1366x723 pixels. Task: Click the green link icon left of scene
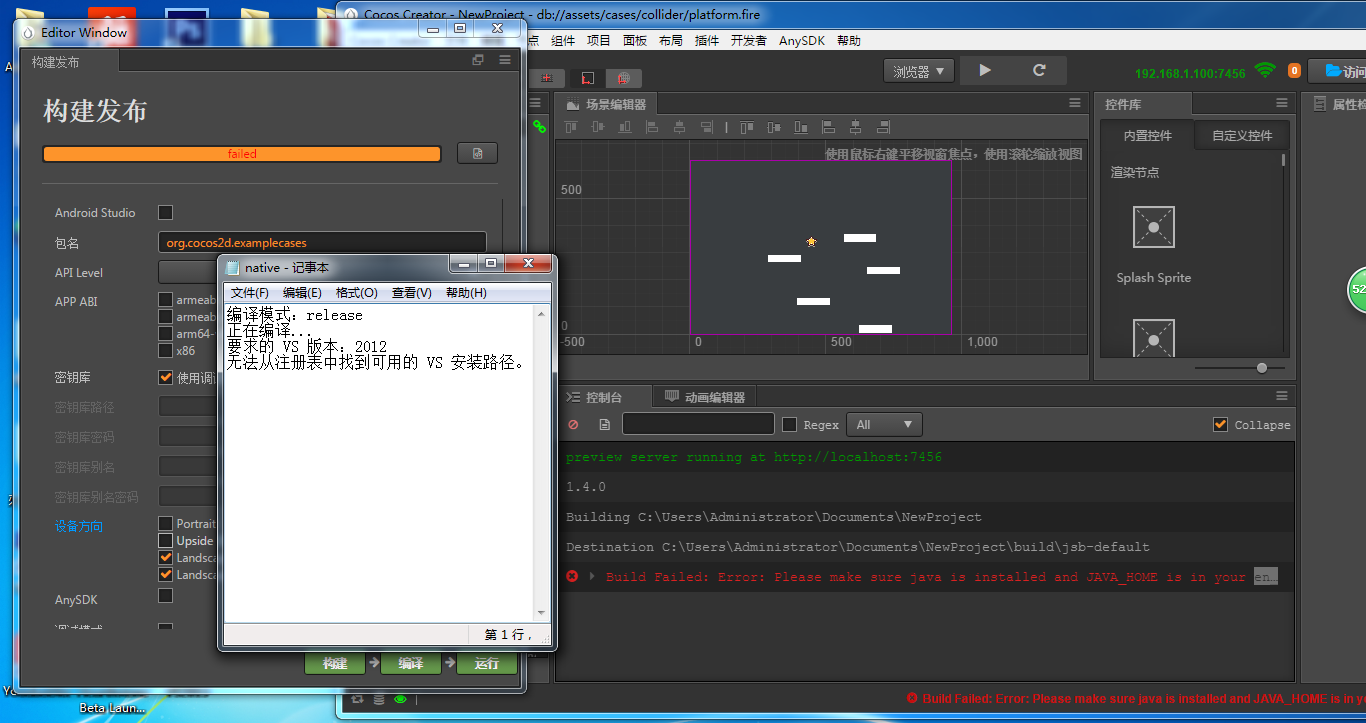point(539,127)
